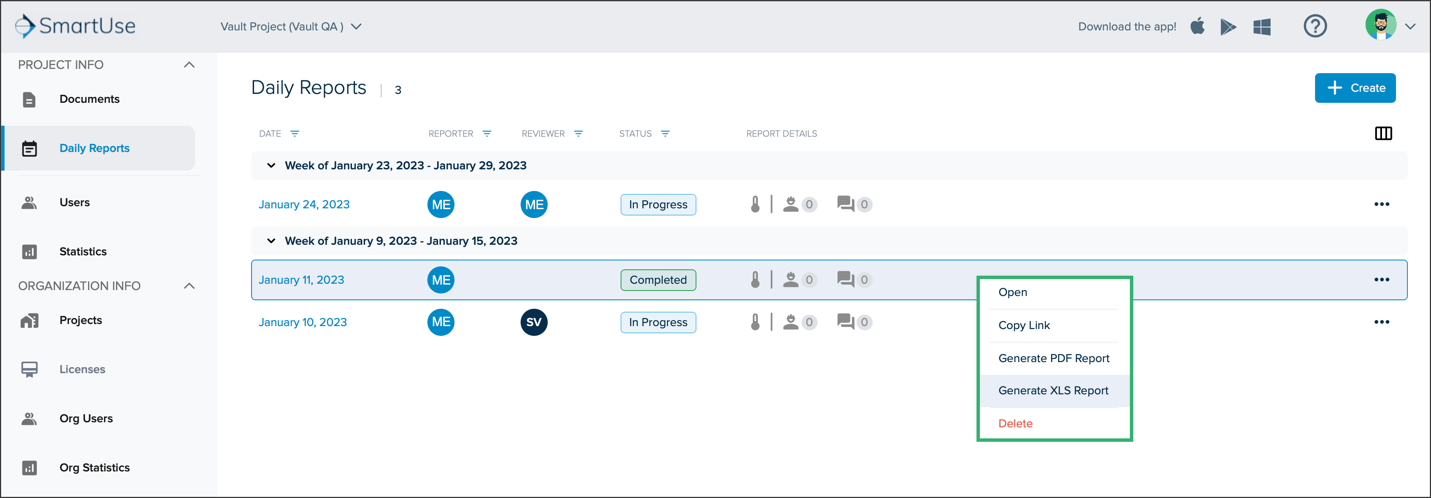Click the Windows app download icon

(x=1262, y=27)
